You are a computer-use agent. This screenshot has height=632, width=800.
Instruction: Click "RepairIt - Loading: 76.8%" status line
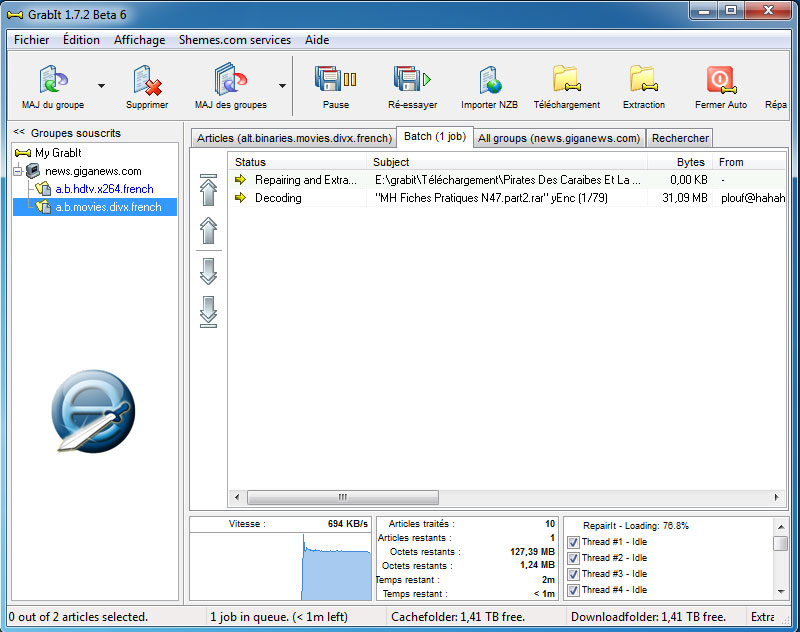point(636,525)
